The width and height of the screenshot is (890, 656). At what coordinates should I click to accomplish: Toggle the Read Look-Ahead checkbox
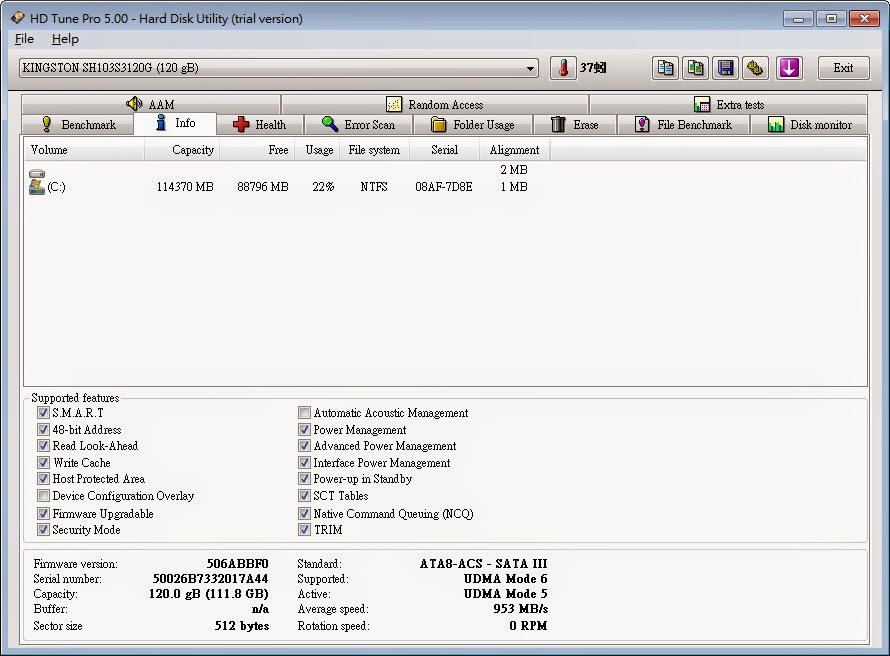(x=43, y=445)
